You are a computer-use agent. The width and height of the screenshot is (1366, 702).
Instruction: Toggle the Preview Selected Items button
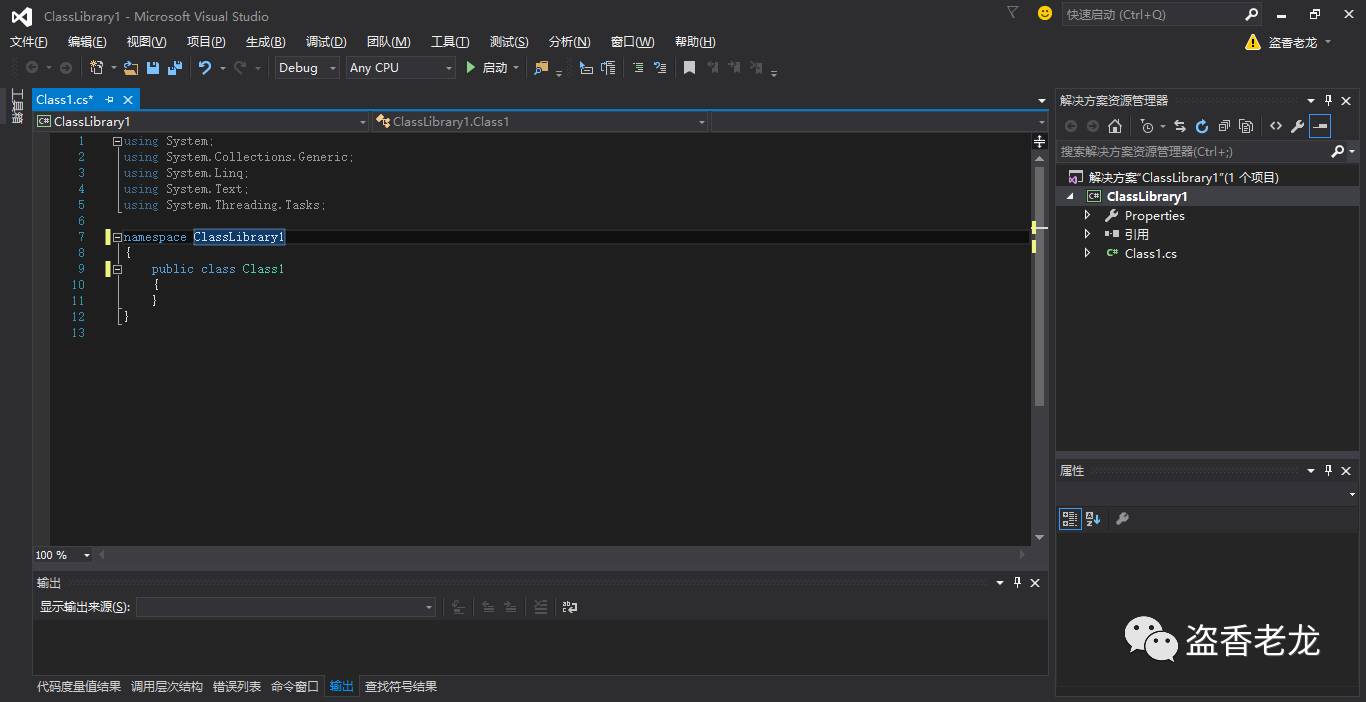(x=1320, y=126)
